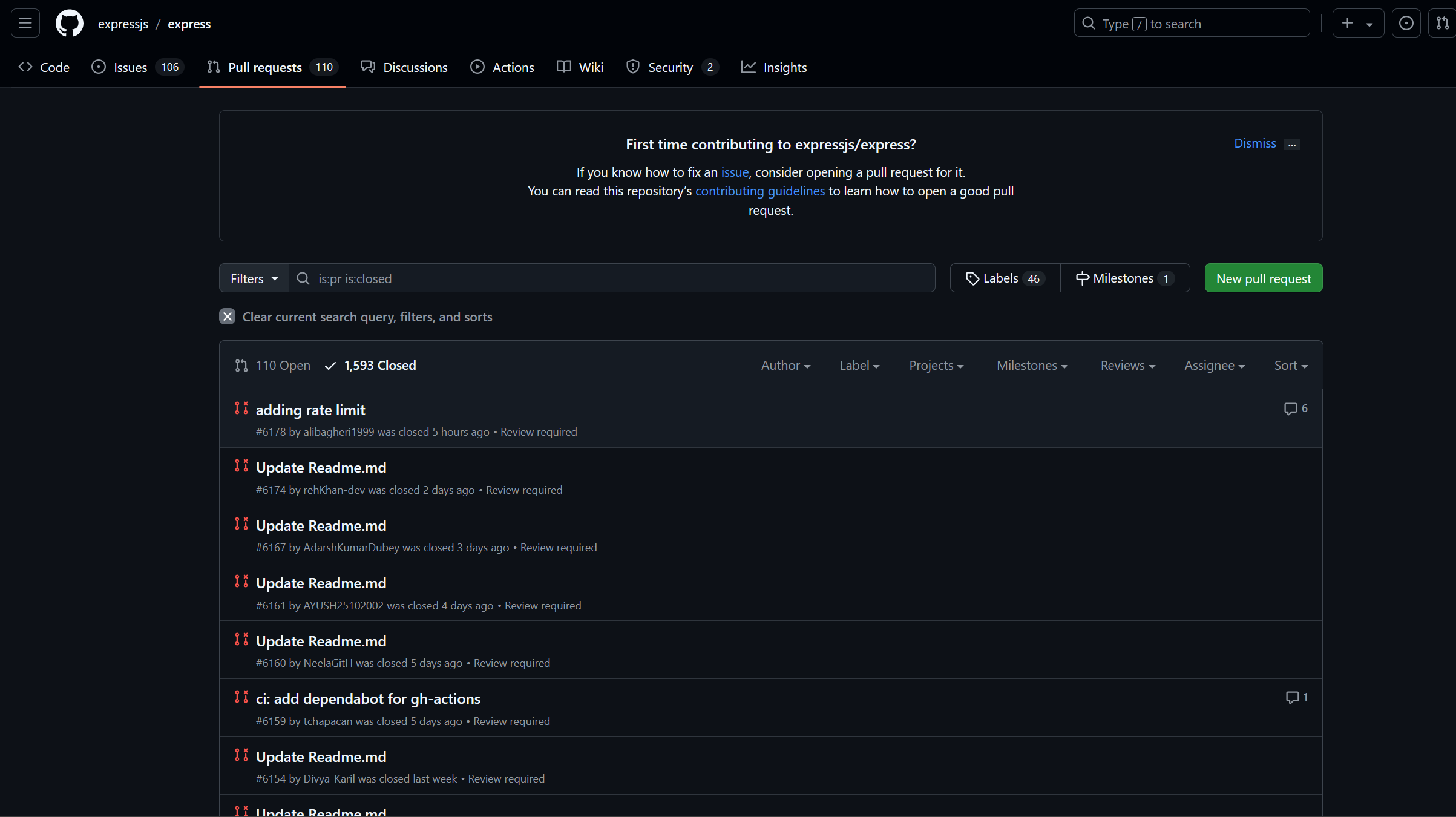Go to the Issues tab
The image size is (1456, 817).
(x=130, y=67)
